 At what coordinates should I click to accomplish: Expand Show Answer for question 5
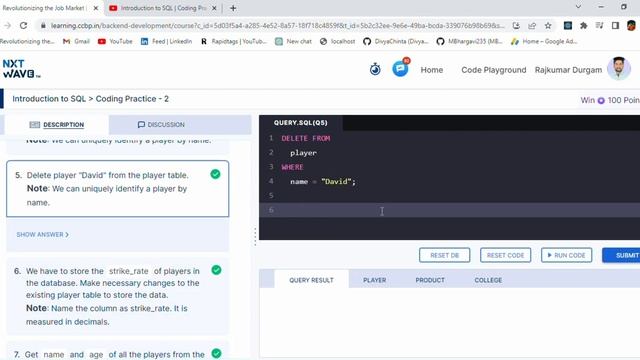42,234
